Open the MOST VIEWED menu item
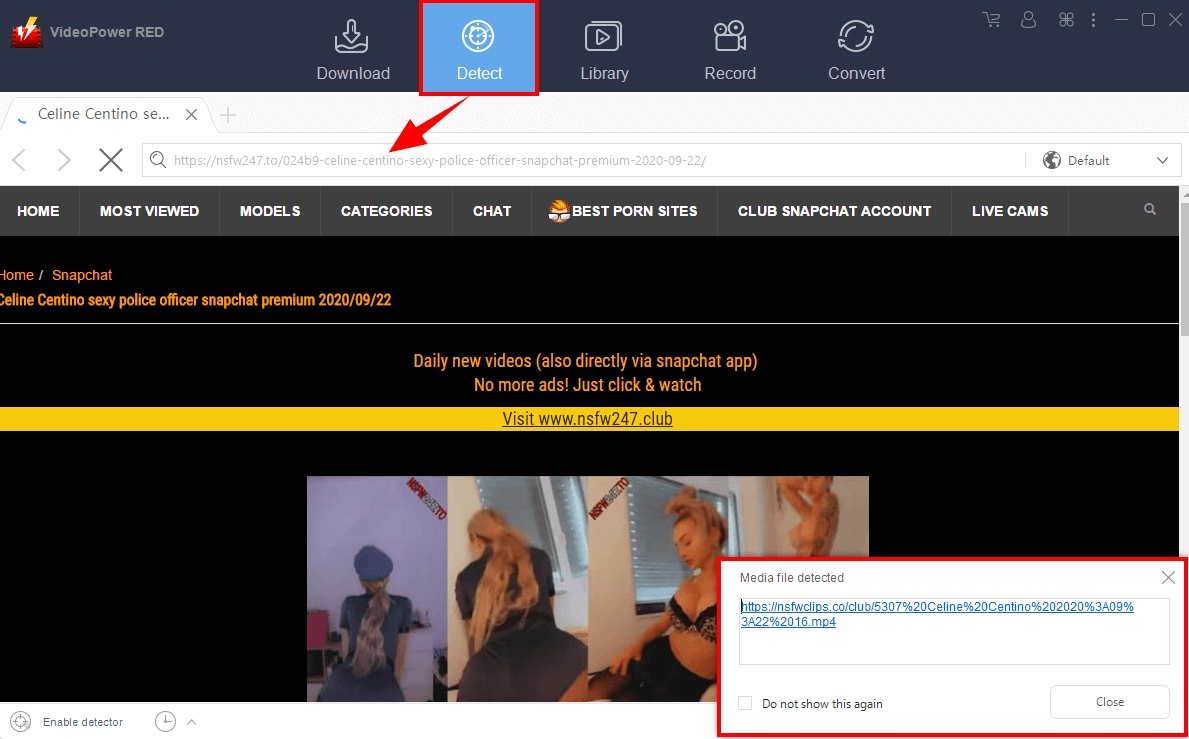This screenshot has height=739, width=1189. pyautogui.click(x=149, y=211)
